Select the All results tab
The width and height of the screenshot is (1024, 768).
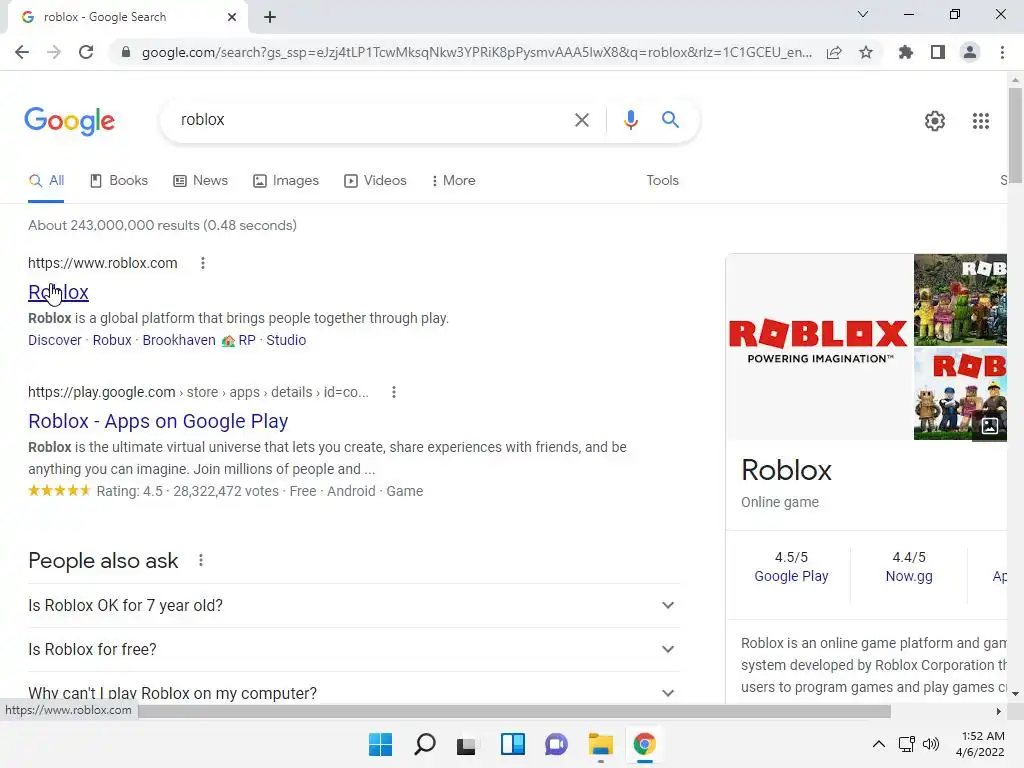[x=46, y=180]
